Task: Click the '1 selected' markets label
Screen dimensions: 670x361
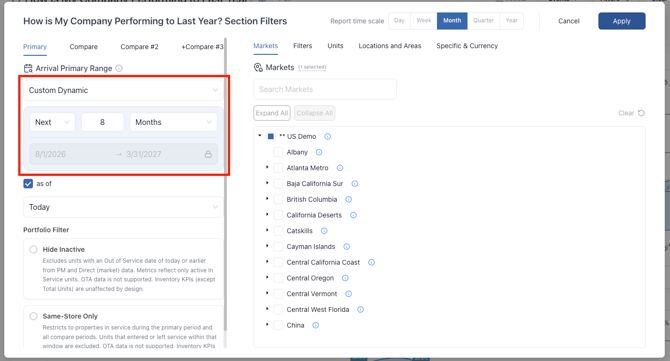Action: 312,68
